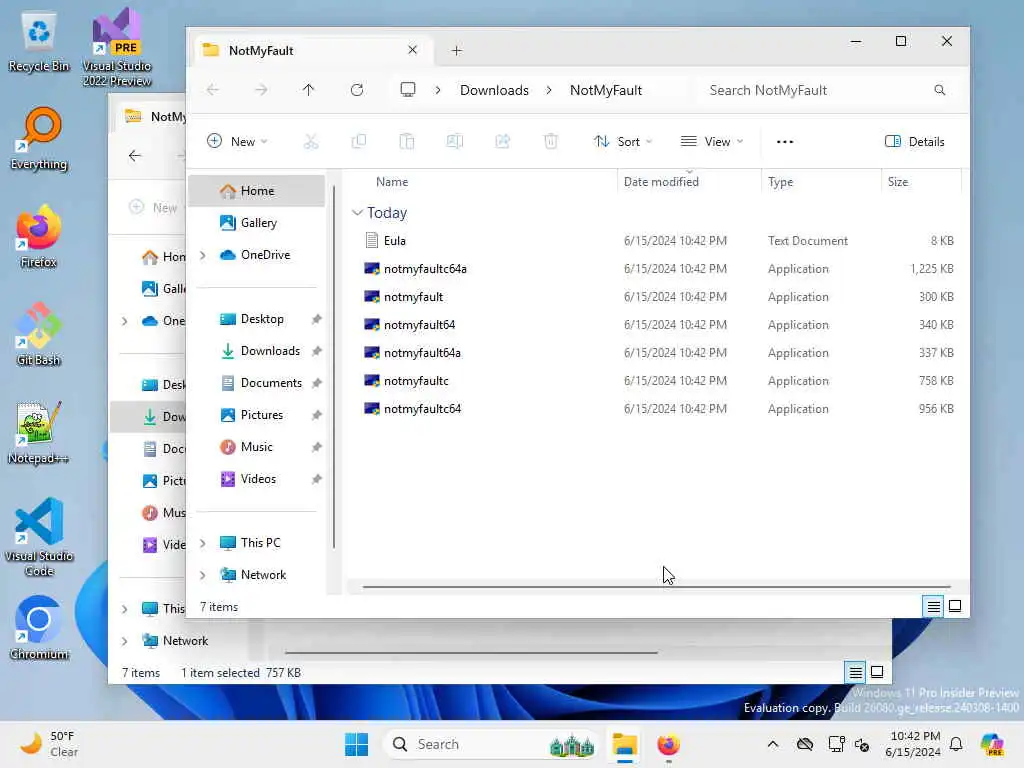Open See more options (three dots) menu
This screenshot has height=768, width=1024.
[x=784, y=142]
